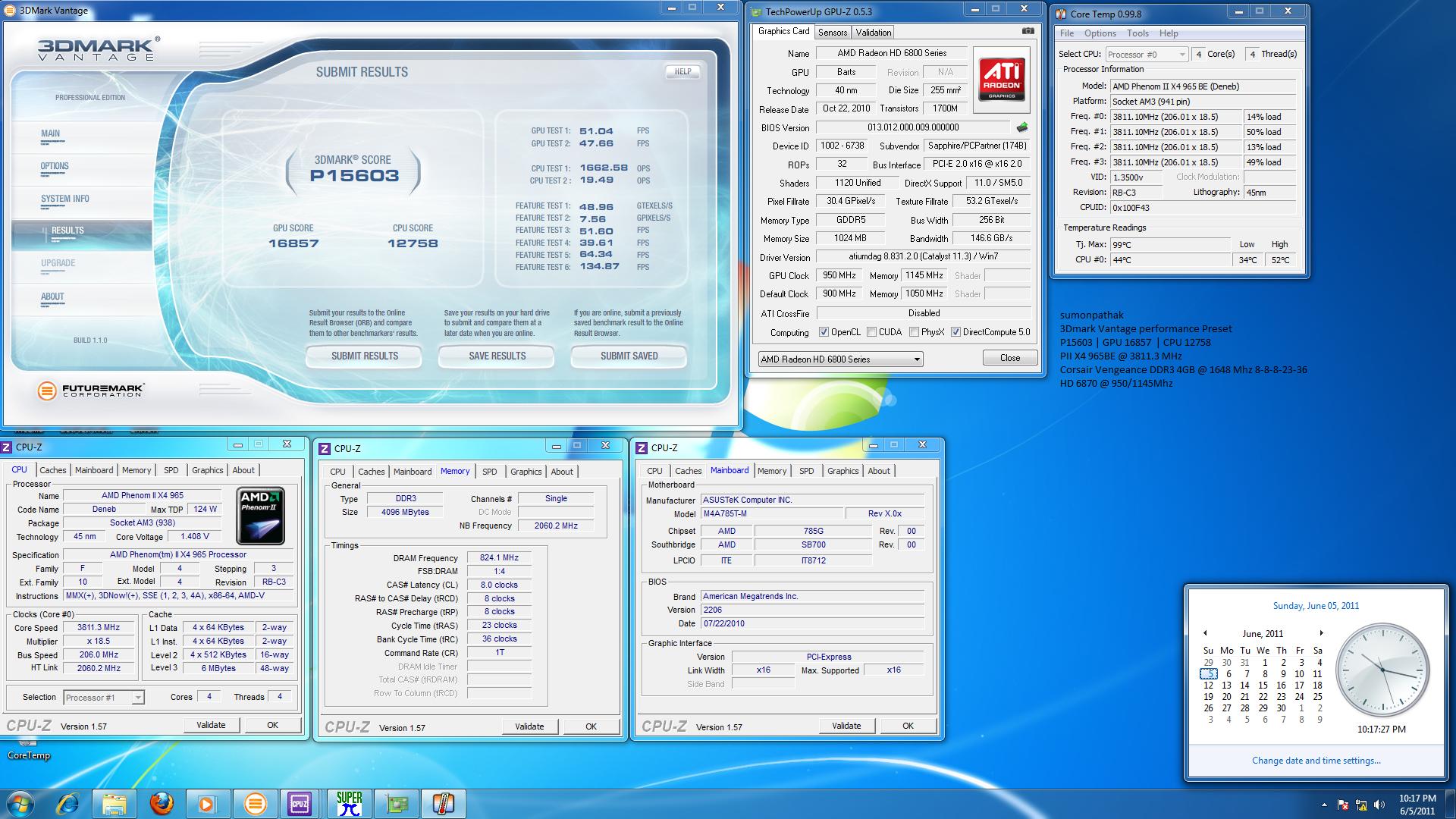This screenshot has height=819, width=1456.
Task: Open the Options menu in Core Temp
Action: point(1100,33)
